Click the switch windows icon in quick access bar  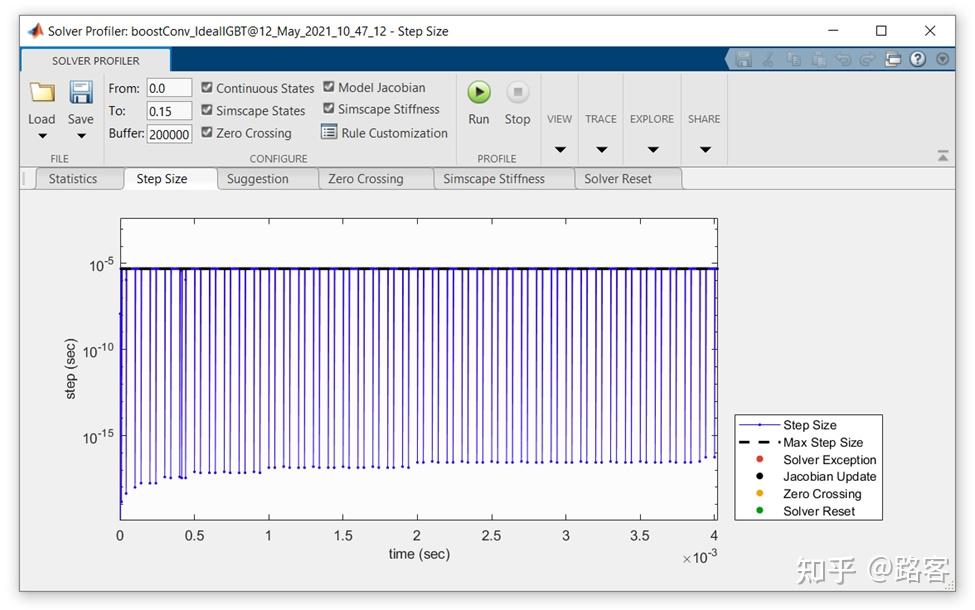coord(893,60)
